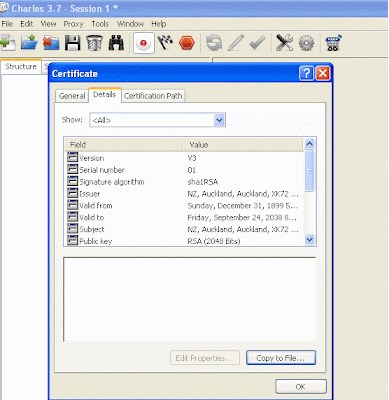Open the Window menu
389x400 pixels.
point(130,24)
